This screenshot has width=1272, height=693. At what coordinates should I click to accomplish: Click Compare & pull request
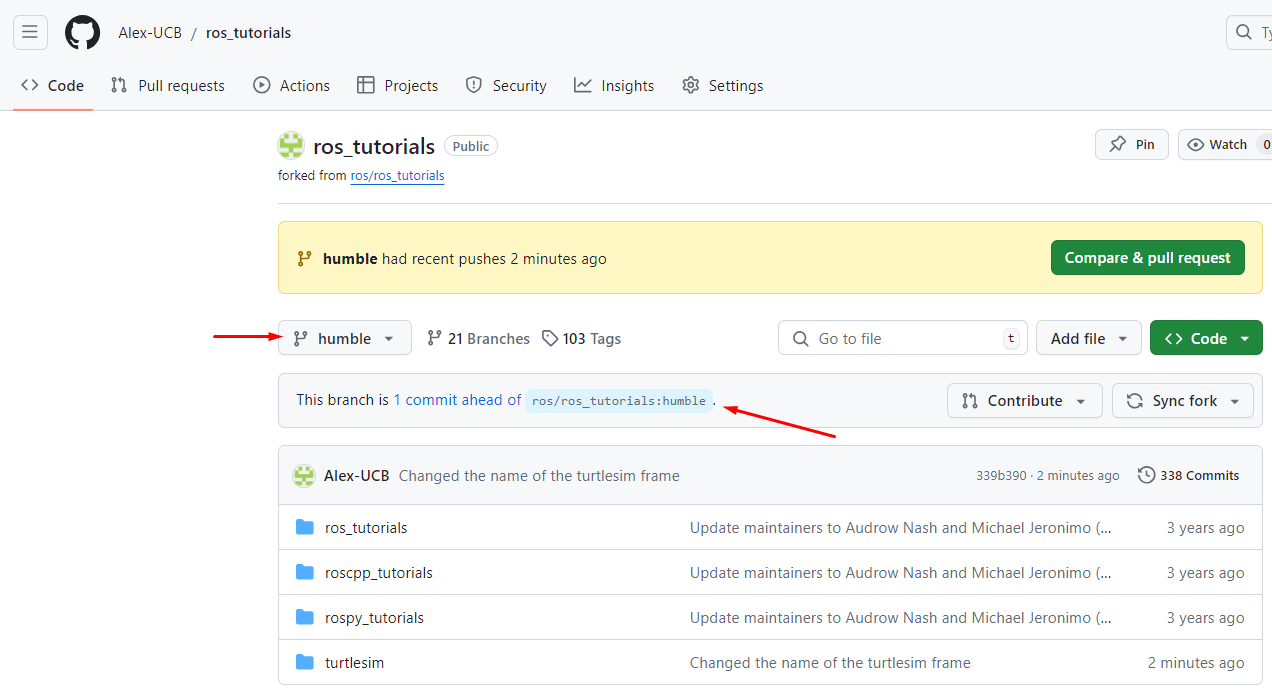pos(1148,258)
